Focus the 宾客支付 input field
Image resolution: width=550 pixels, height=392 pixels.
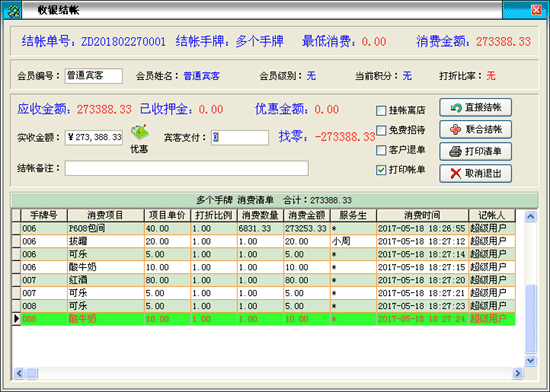240,137
